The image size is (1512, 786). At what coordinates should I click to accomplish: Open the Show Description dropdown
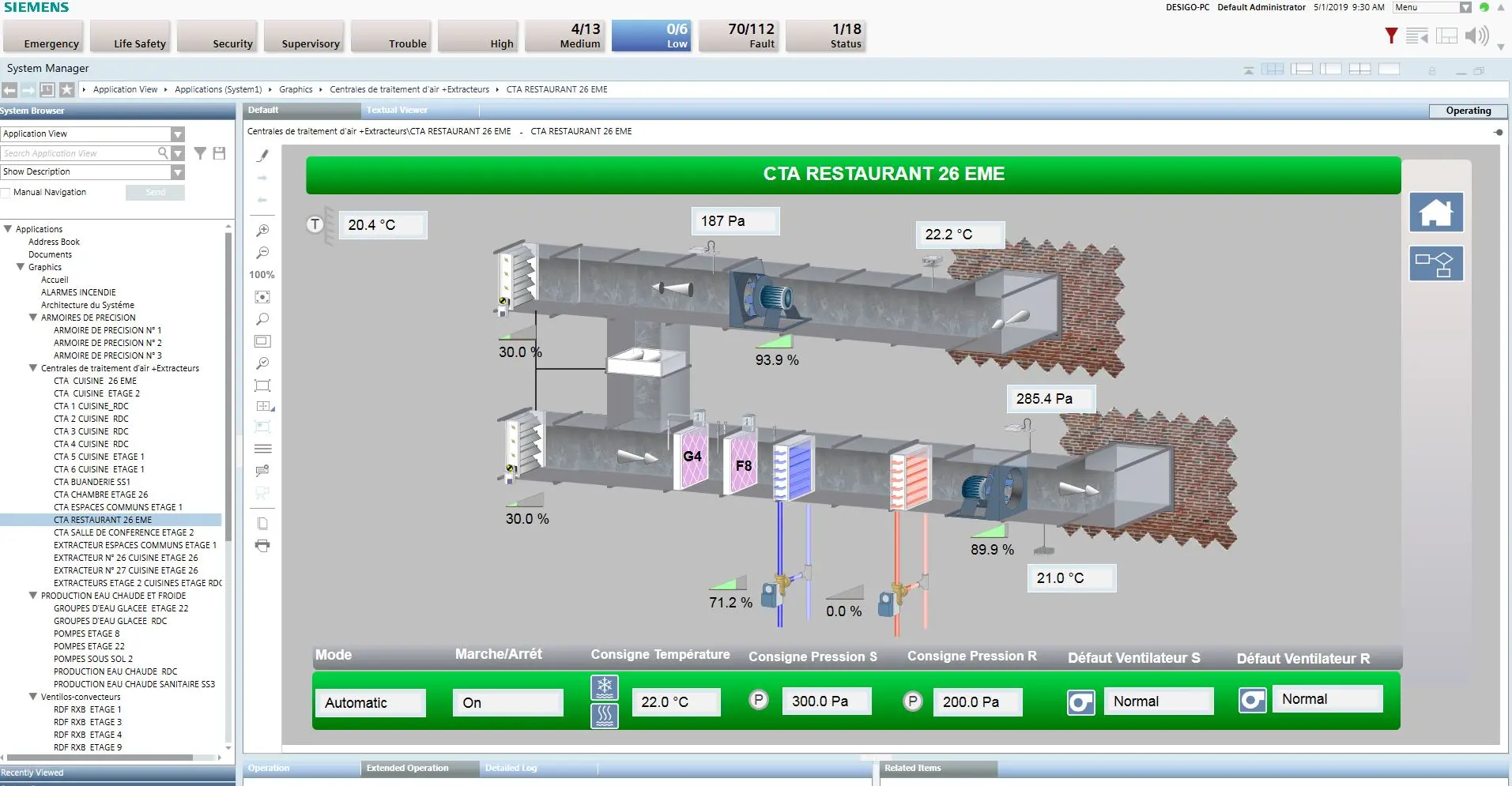178,172
